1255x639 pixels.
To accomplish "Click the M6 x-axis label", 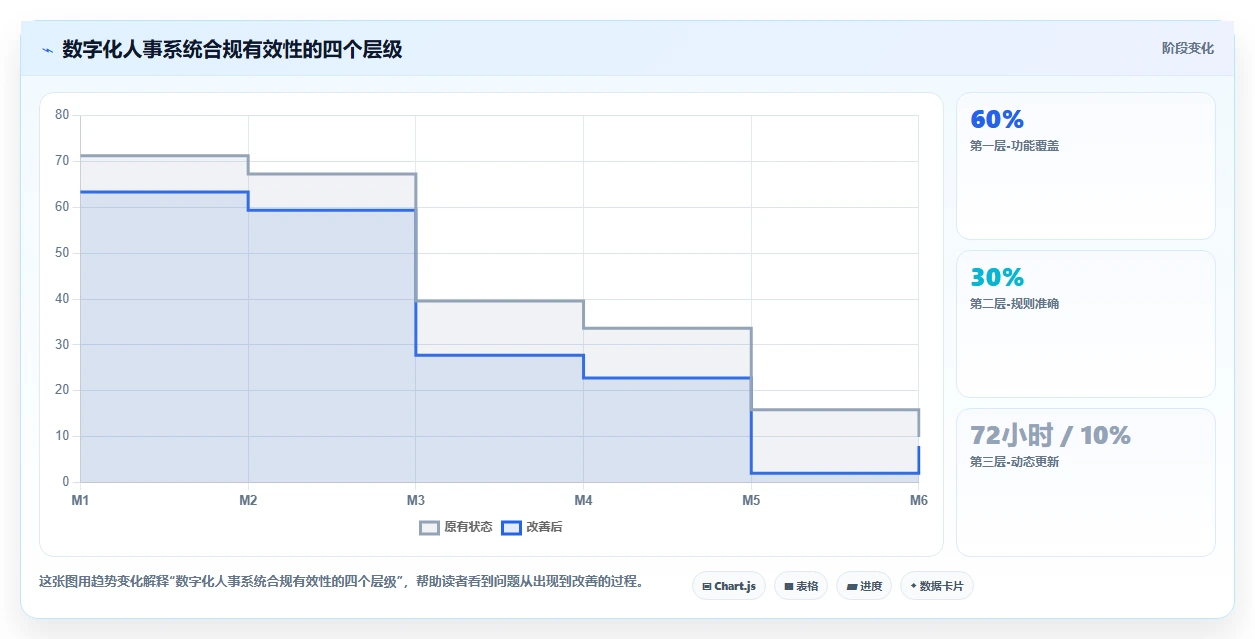I will coord(918,500).
